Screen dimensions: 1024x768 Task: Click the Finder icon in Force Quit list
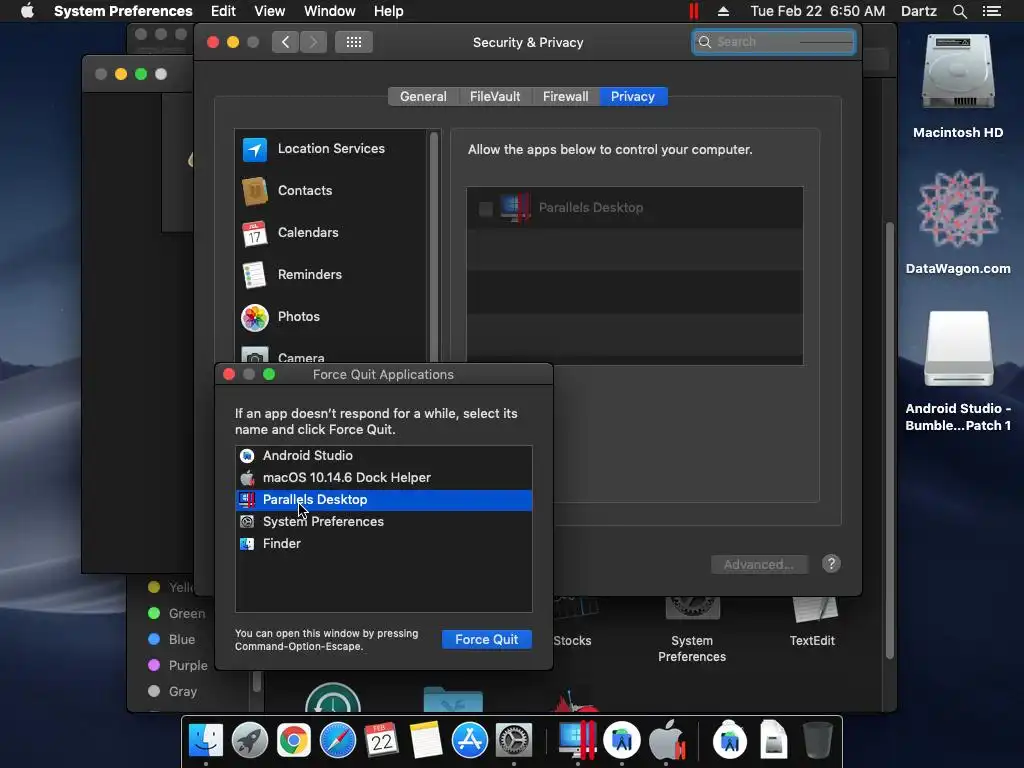tap(247, 543)
